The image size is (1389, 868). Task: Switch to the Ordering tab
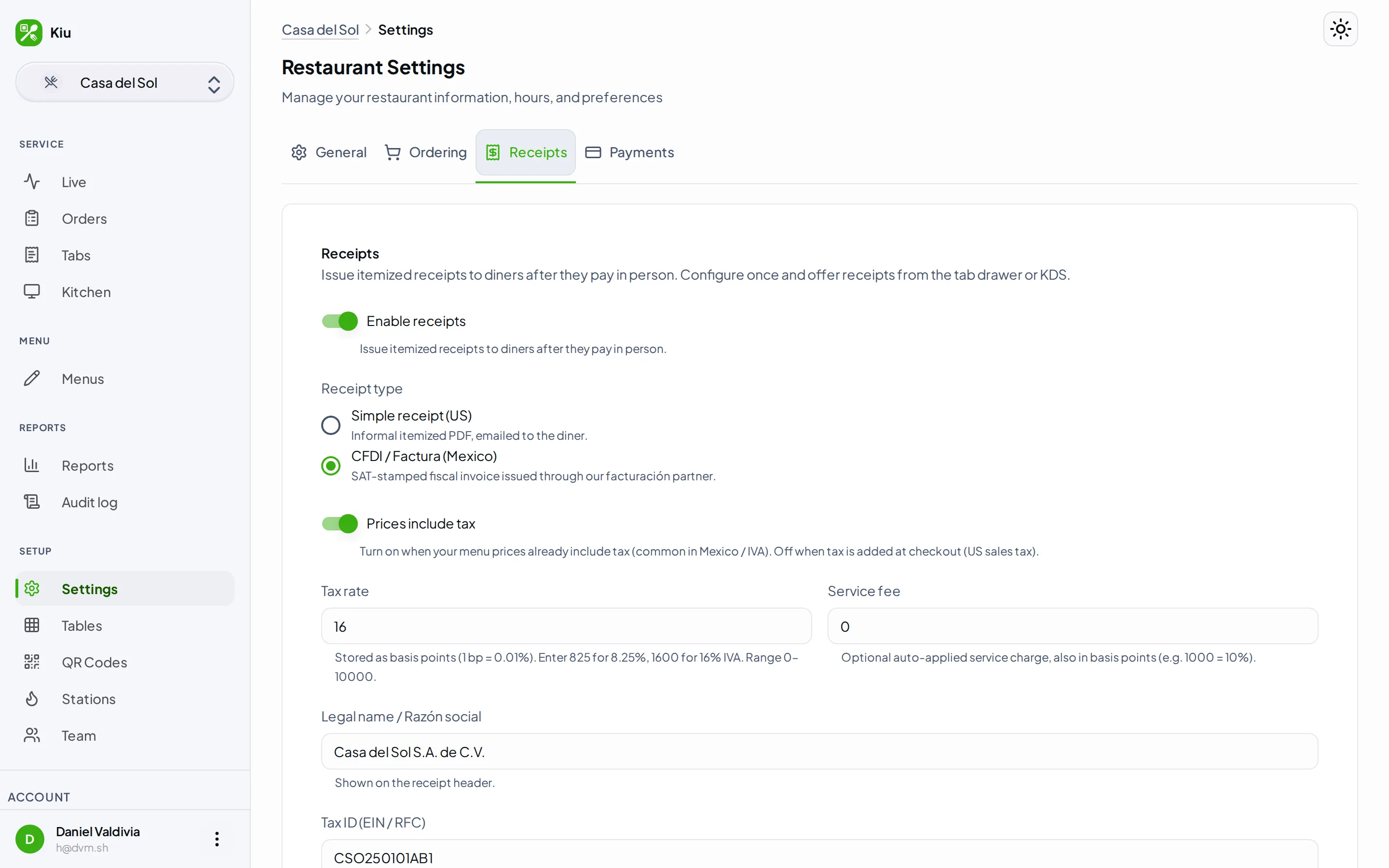(425, 152)
